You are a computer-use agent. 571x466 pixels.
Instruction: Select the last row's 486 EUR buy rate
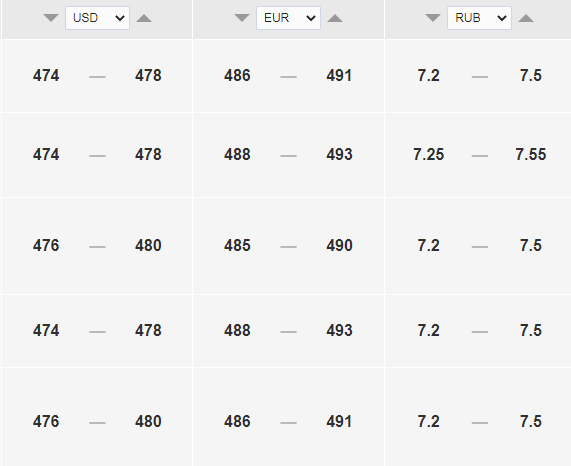pyautogui.click(x=237, y=422)
